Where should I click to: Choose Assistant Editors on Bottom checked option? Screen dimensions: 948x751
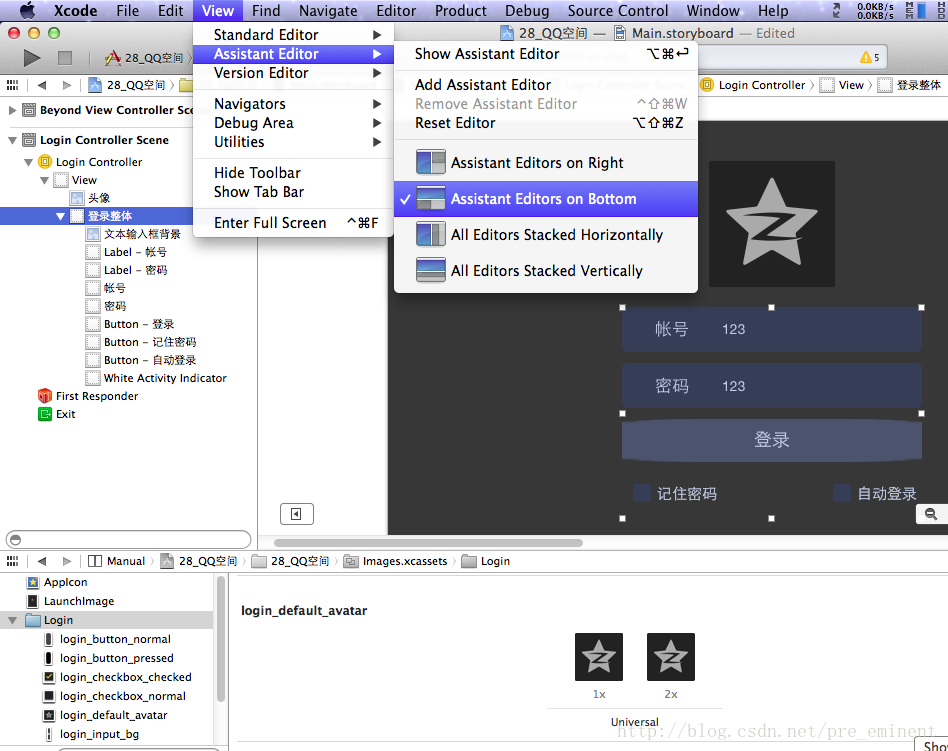(x=545, y=199)
